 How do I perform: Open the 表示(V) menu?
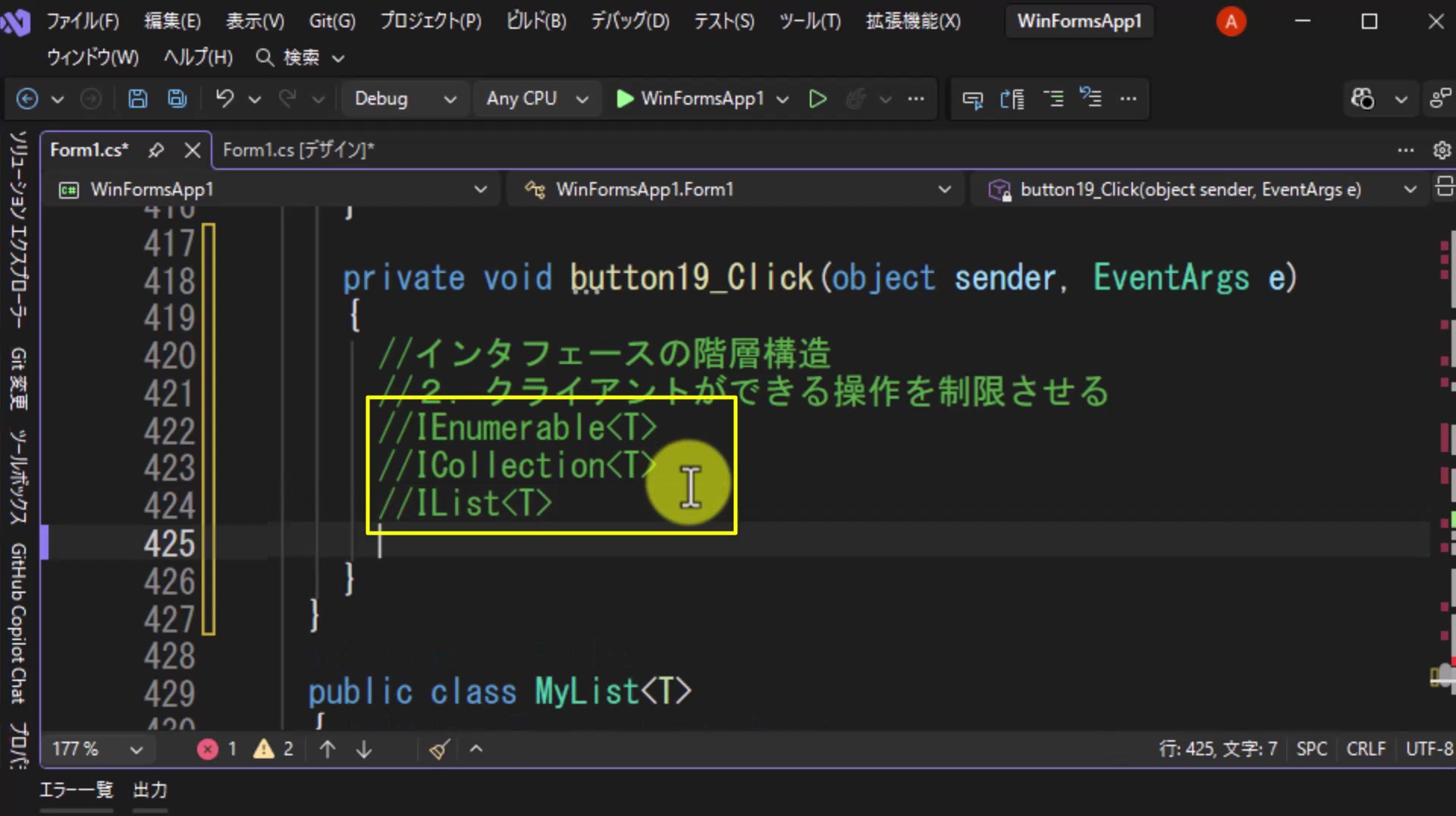(255, 20)
